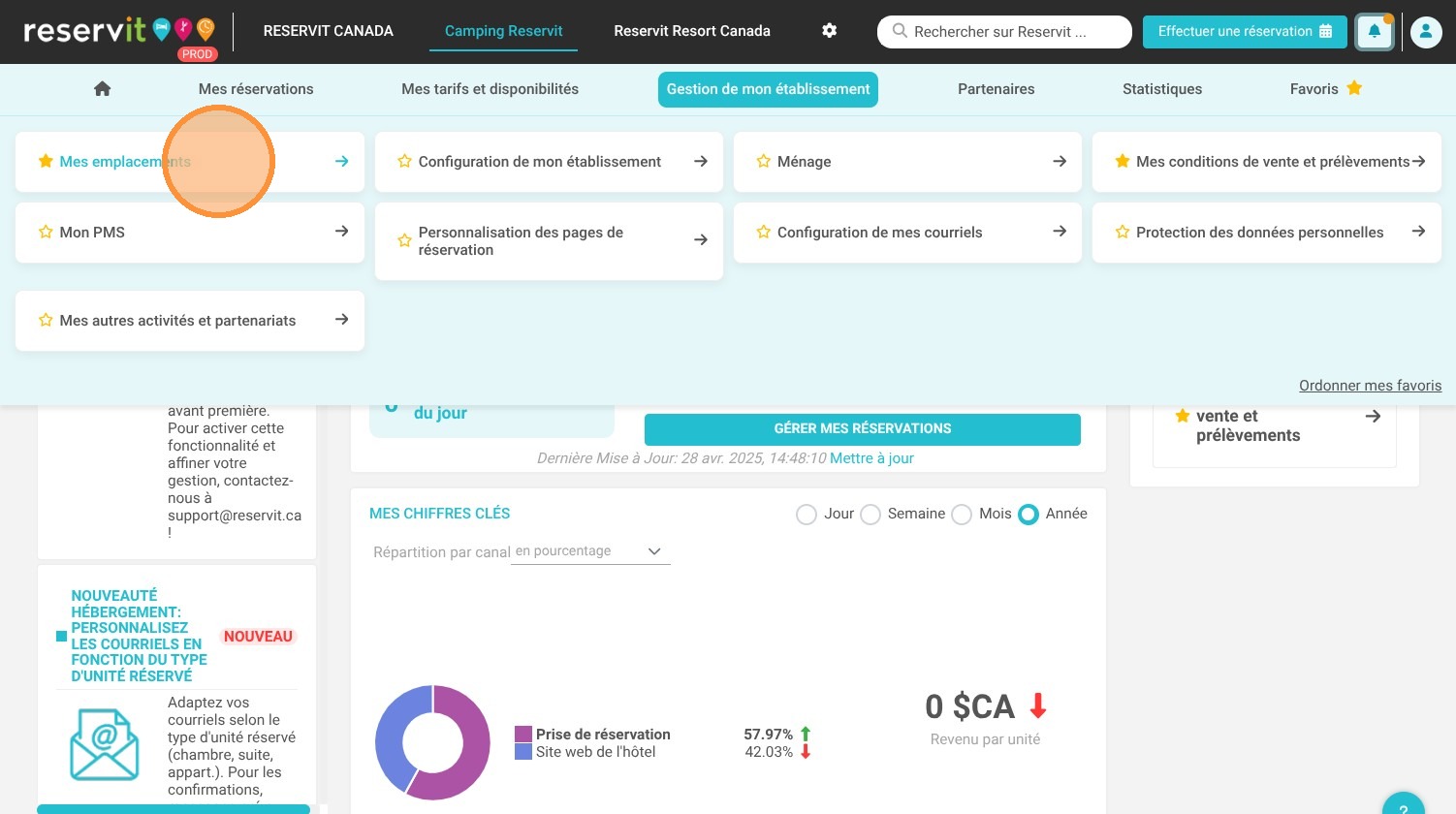Select the Jour radio button
Image resolution: width=1456 pixels, height=814 pixels.
807,515
